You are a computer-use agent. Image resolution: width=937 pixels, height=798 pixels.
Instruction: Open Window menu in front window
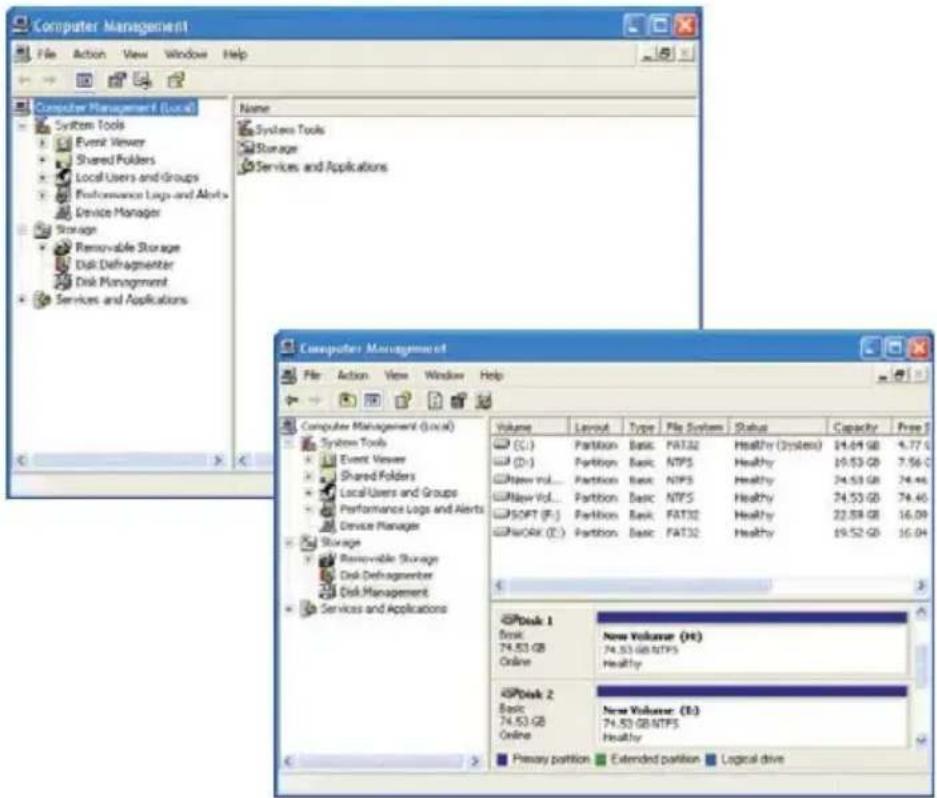click(444, 375)
